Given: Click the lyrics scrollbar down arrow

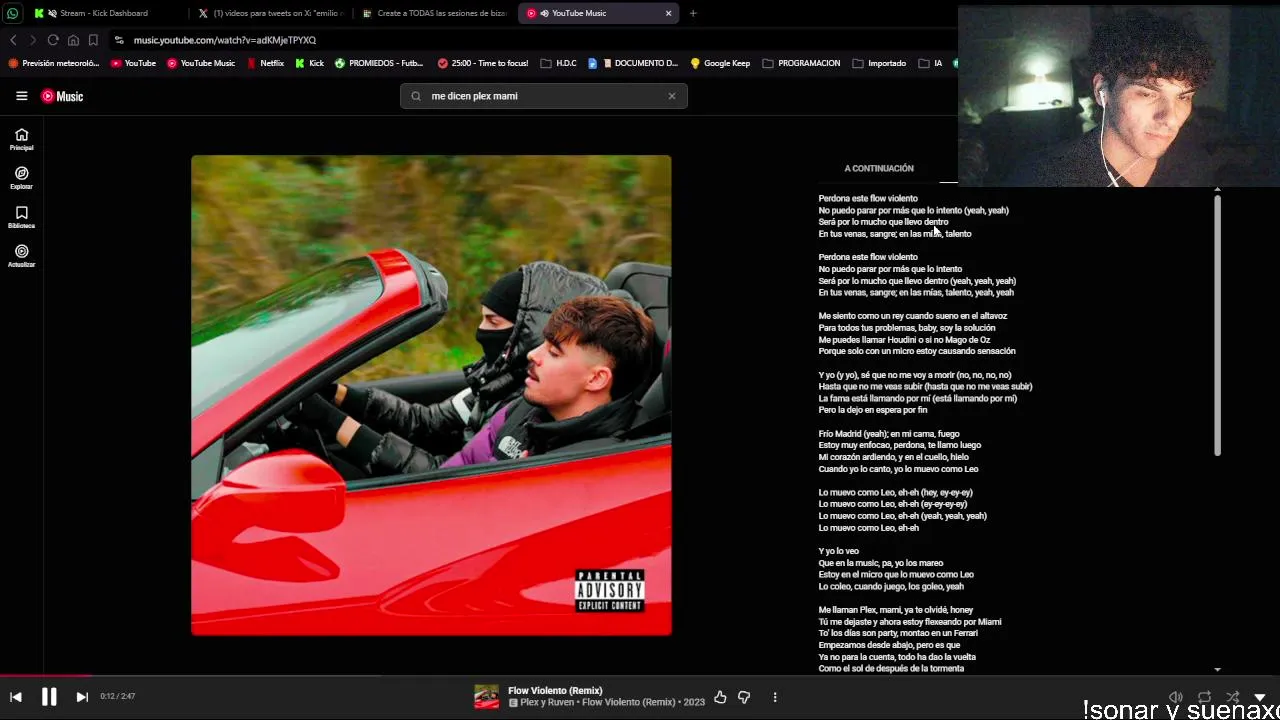Looking at the screenshot, I should coord(1217,669).
